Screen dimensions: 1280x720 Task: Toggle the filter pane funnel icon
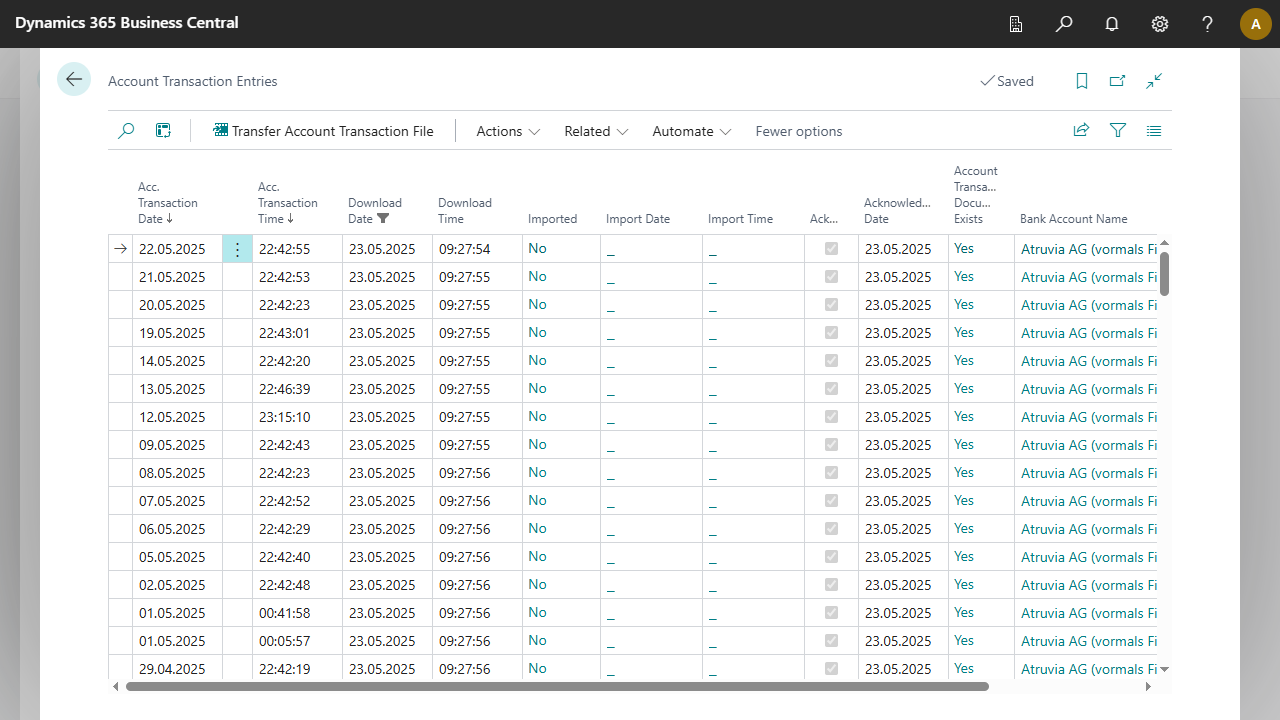pyautogui.click(x=1118, y=130)
